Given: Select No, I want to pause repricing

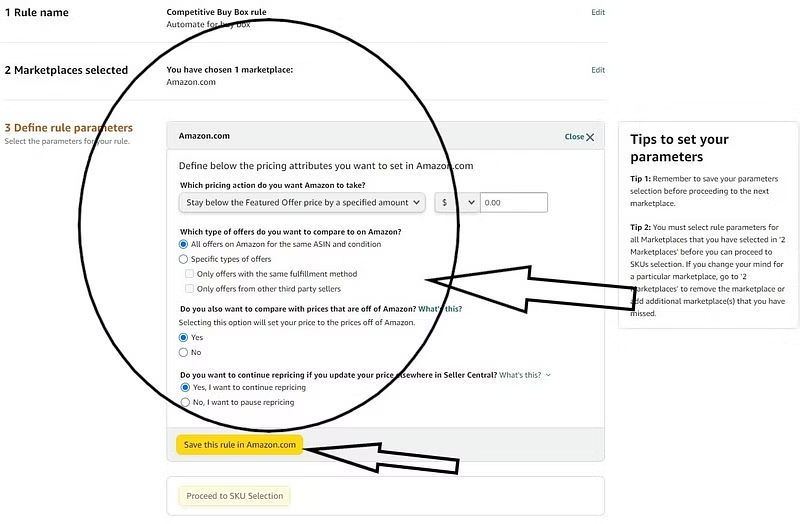Looking at the screenshot, I should [x=185, y=402].
